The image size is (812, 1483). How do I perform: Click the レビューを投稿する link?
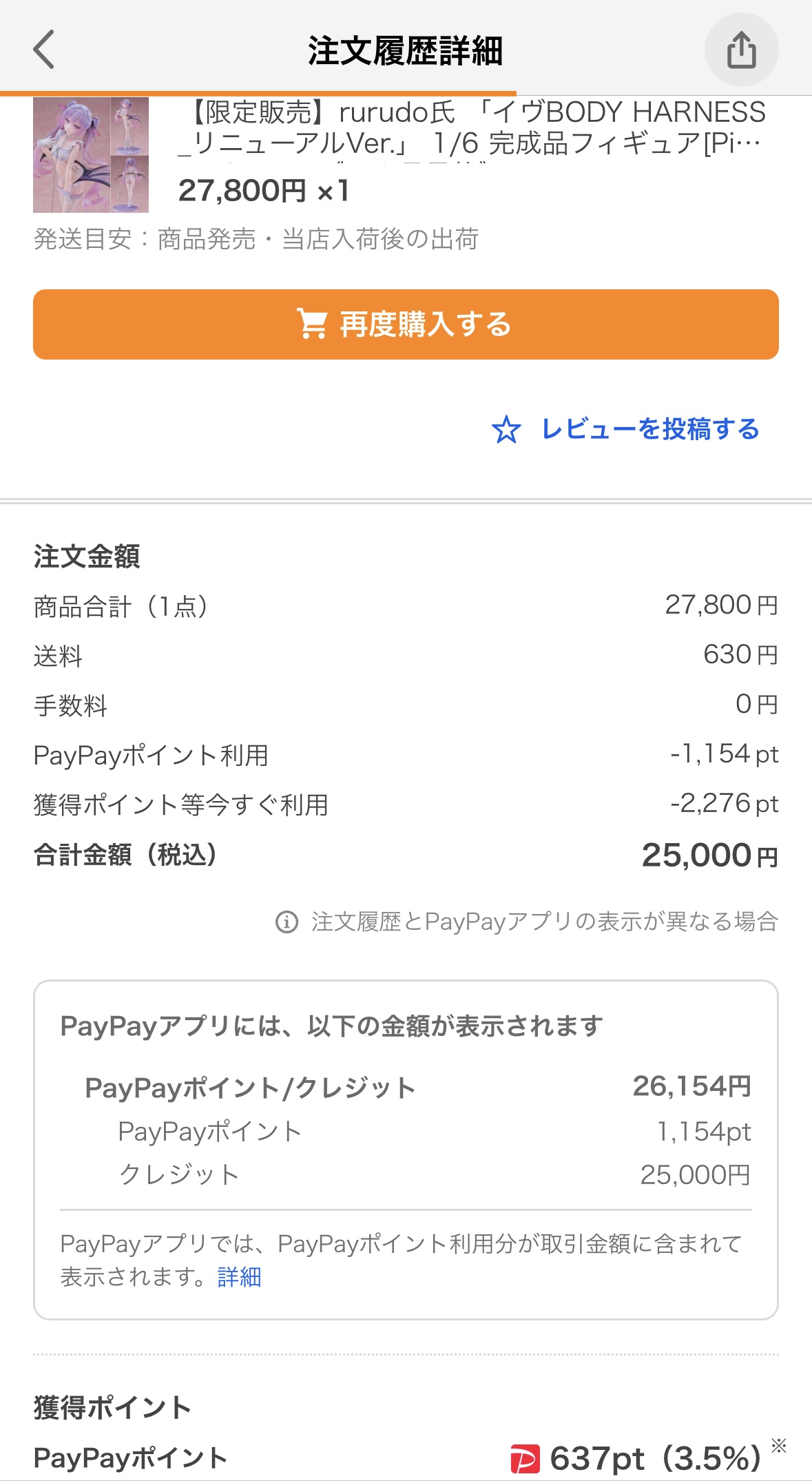[x=650, y=429]
